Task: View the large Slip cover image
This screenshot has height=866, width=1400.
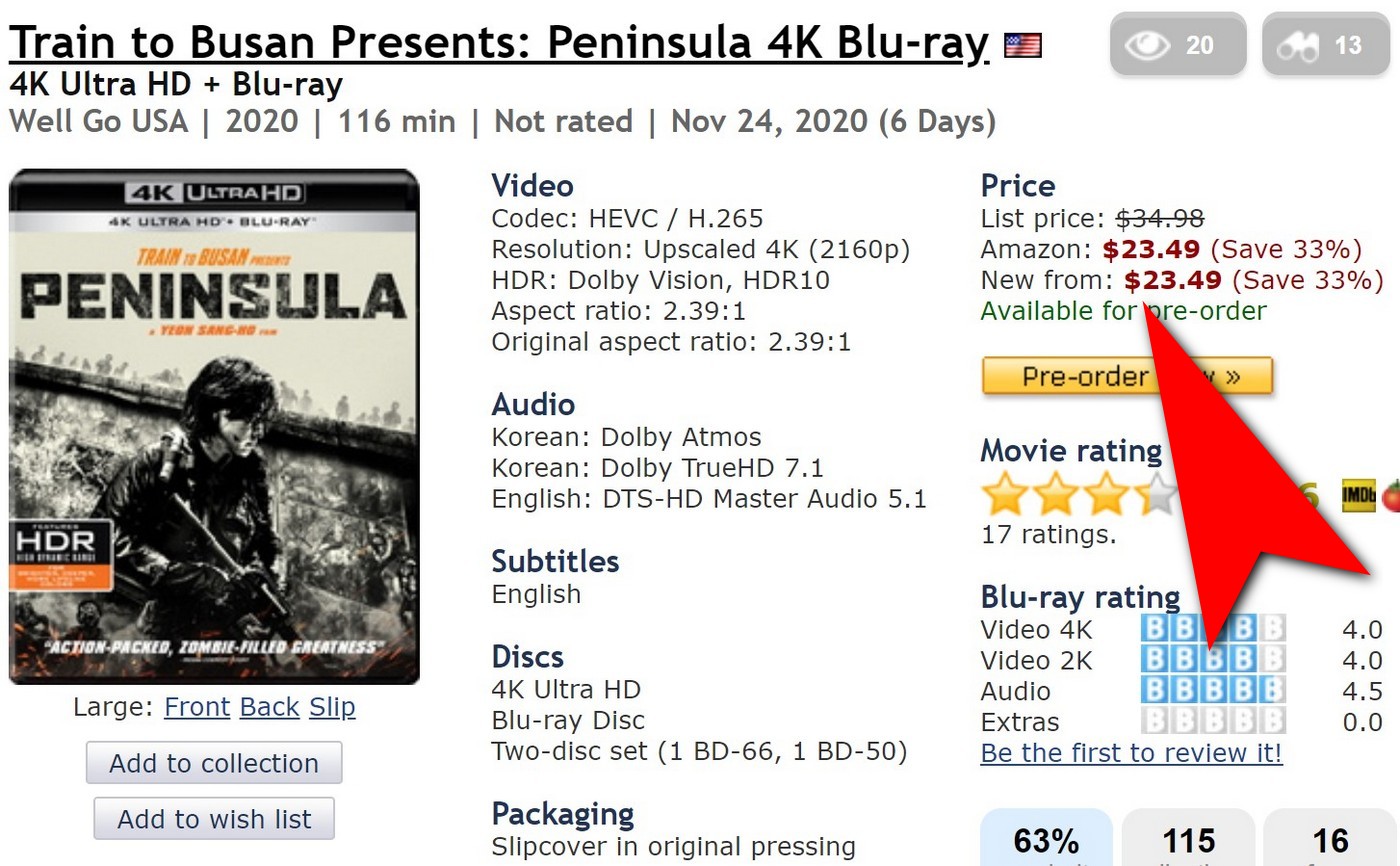Action: click(332, 707)
